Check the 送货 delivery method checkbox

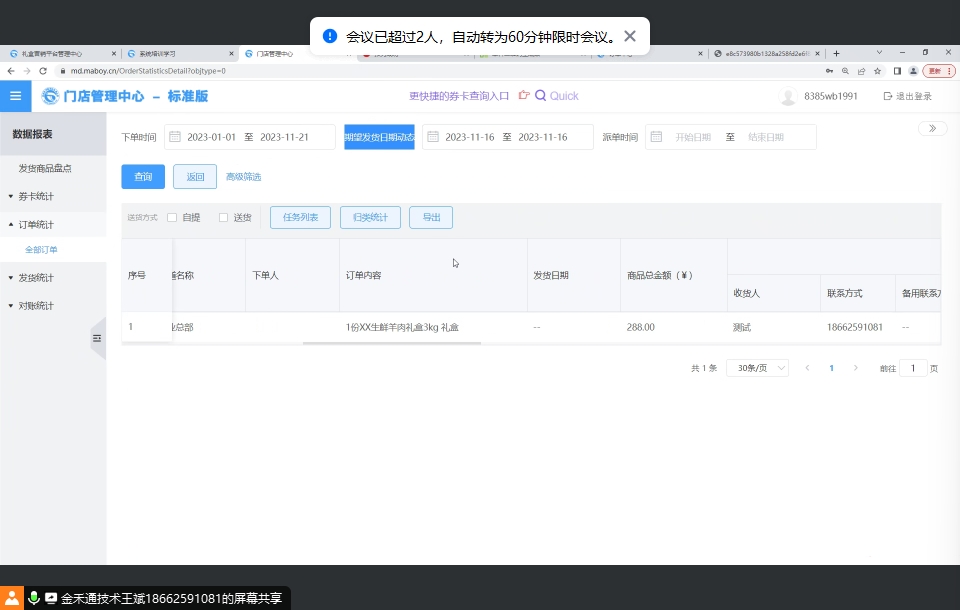[224, 217]
